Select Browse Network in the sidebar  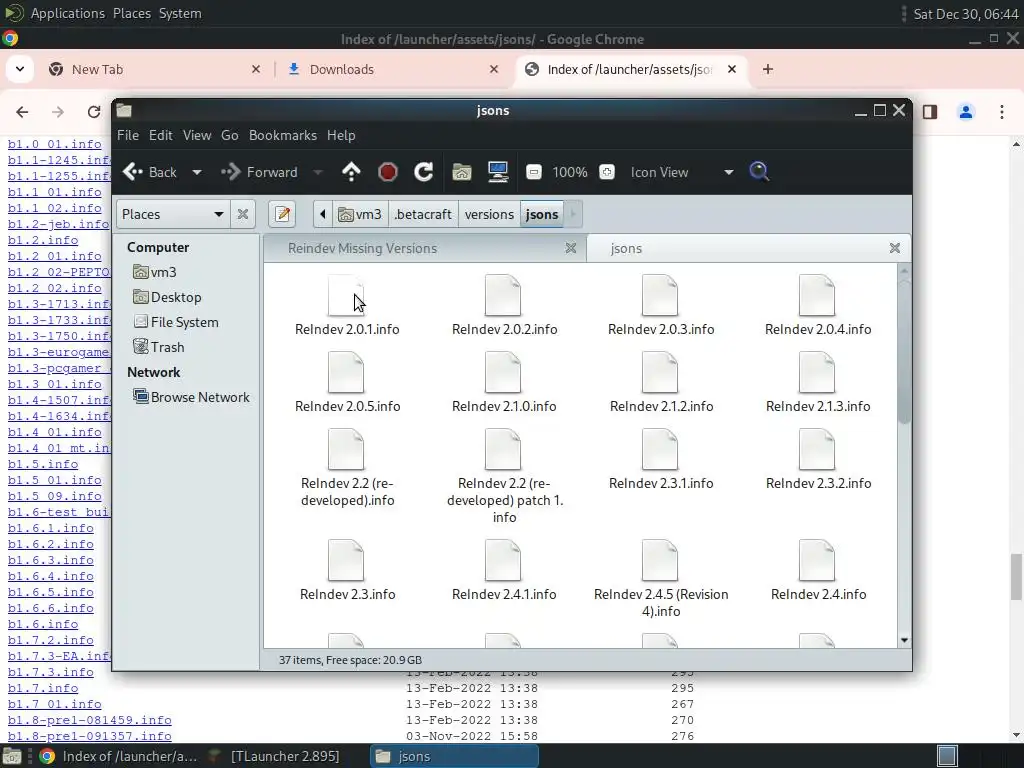191,397
